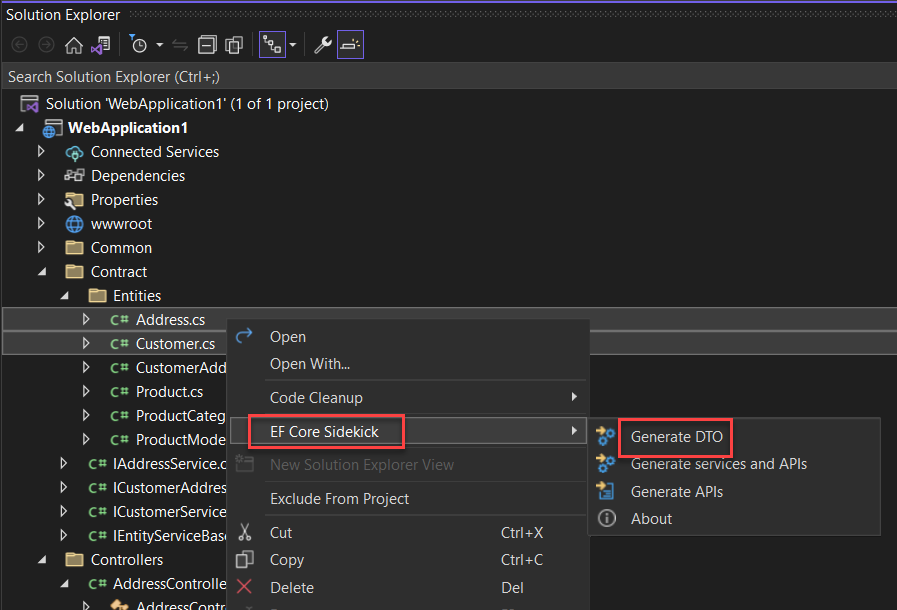Viewport: 897px width, 610px height.
Task: Click the wwwroot globe icon
Action: 74,224
